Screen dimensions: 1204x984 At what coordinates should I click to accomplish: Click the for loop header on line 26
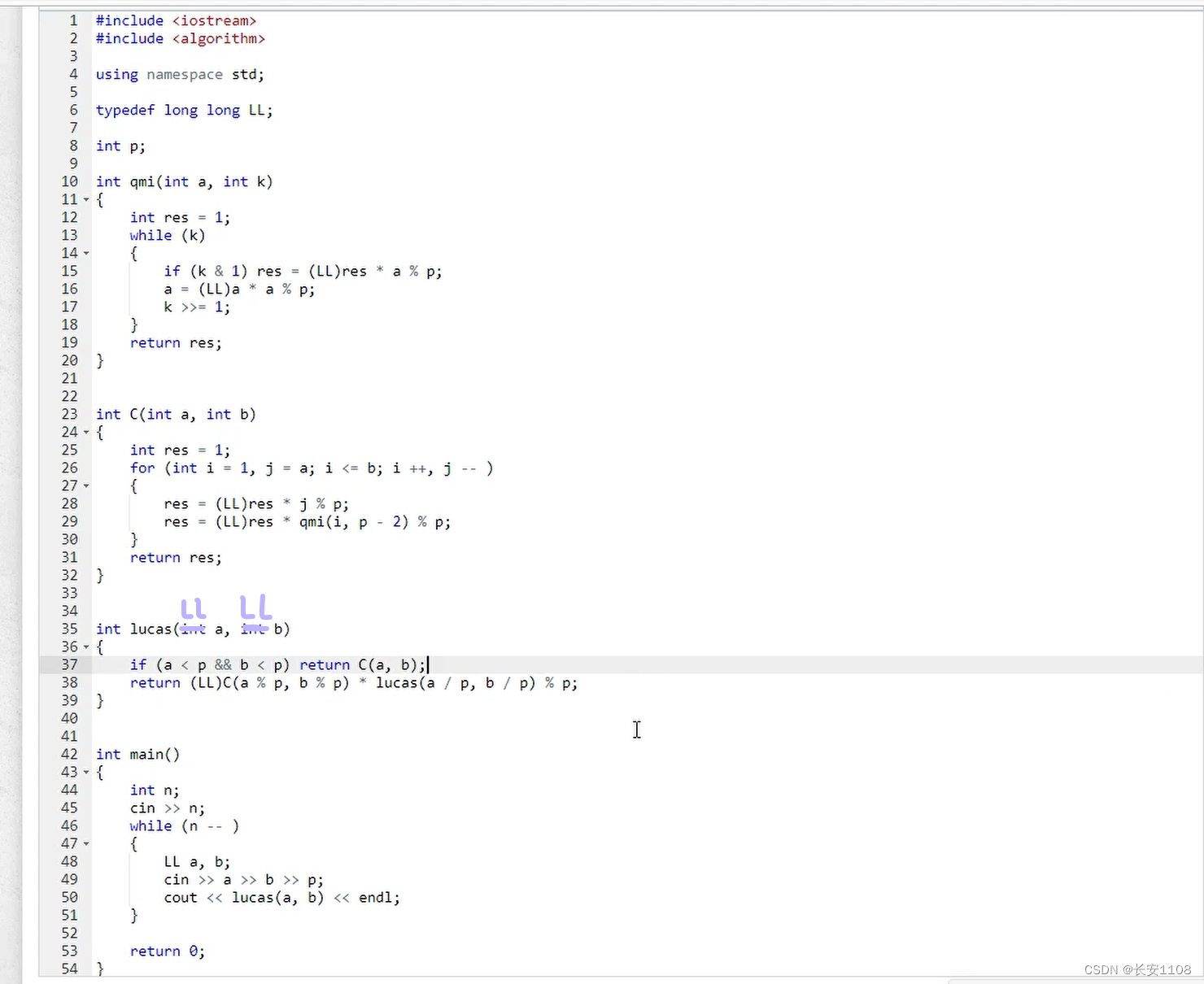pos(312,468)
